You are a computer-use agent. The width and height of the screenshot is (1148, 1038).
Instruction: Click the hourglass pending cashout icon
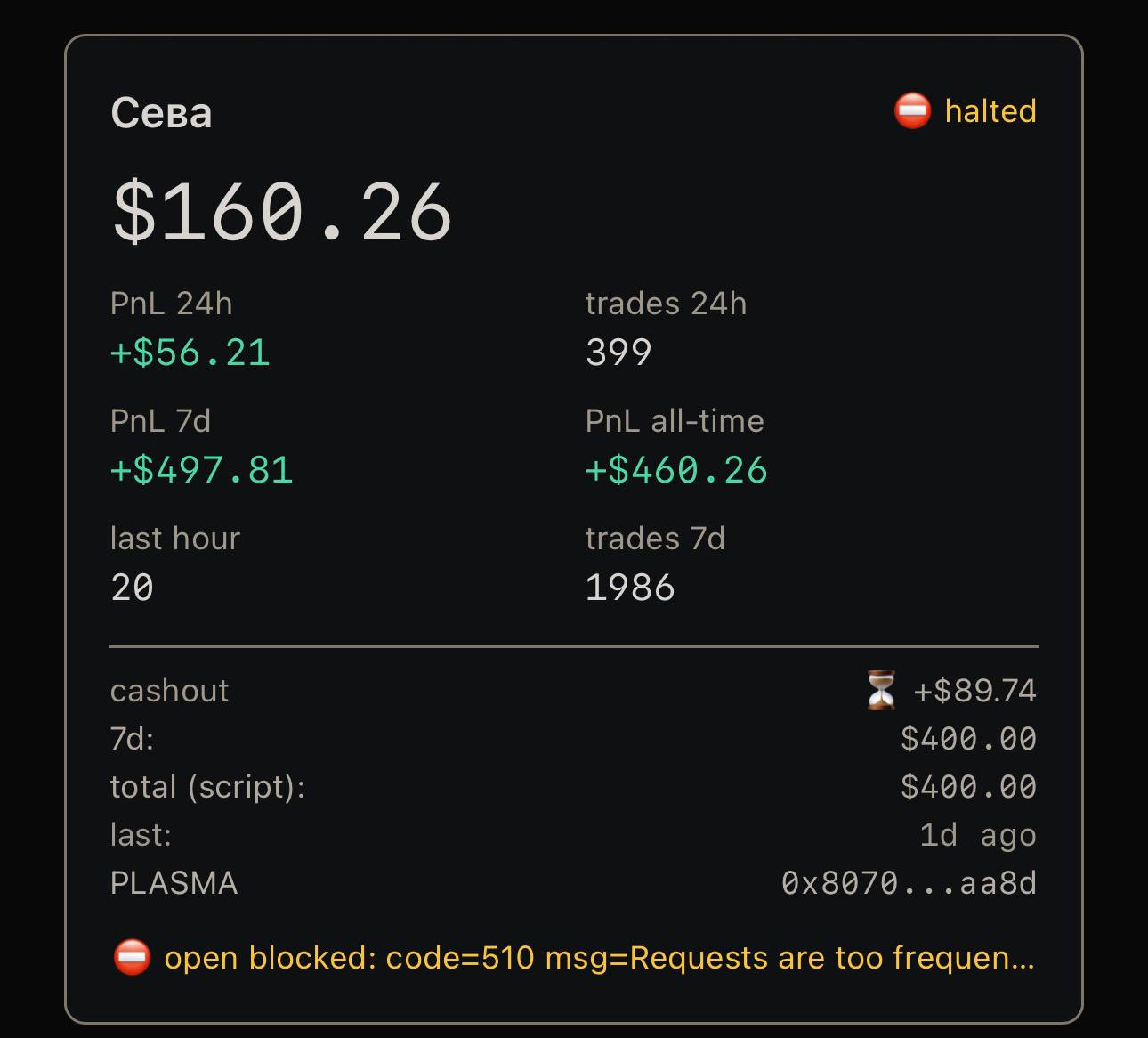[x=881, y=691]
